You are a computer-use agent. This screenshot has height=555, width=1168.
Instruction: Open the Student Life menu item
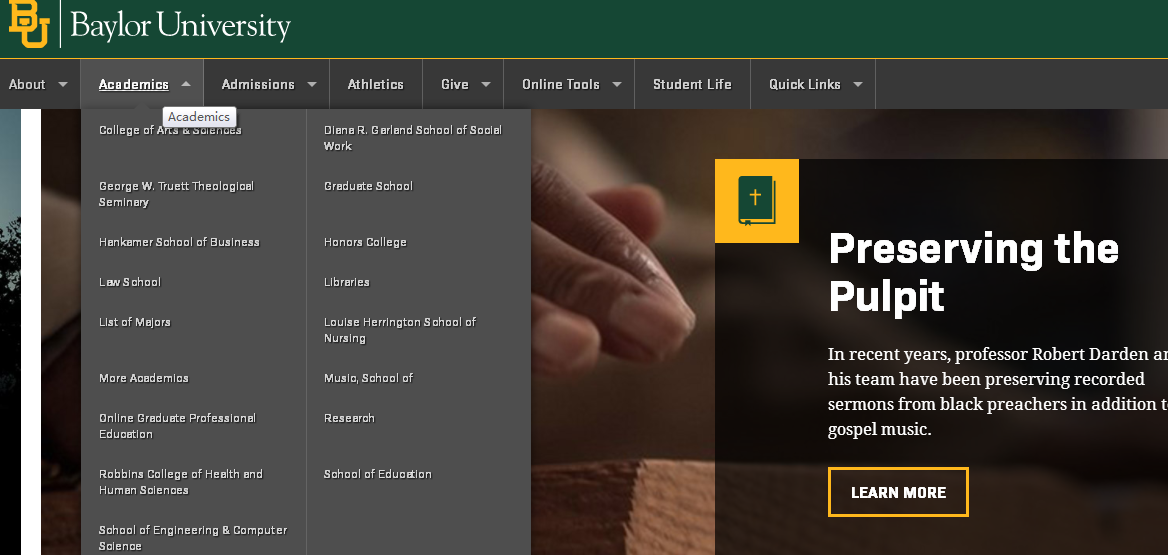coord(692,84)
